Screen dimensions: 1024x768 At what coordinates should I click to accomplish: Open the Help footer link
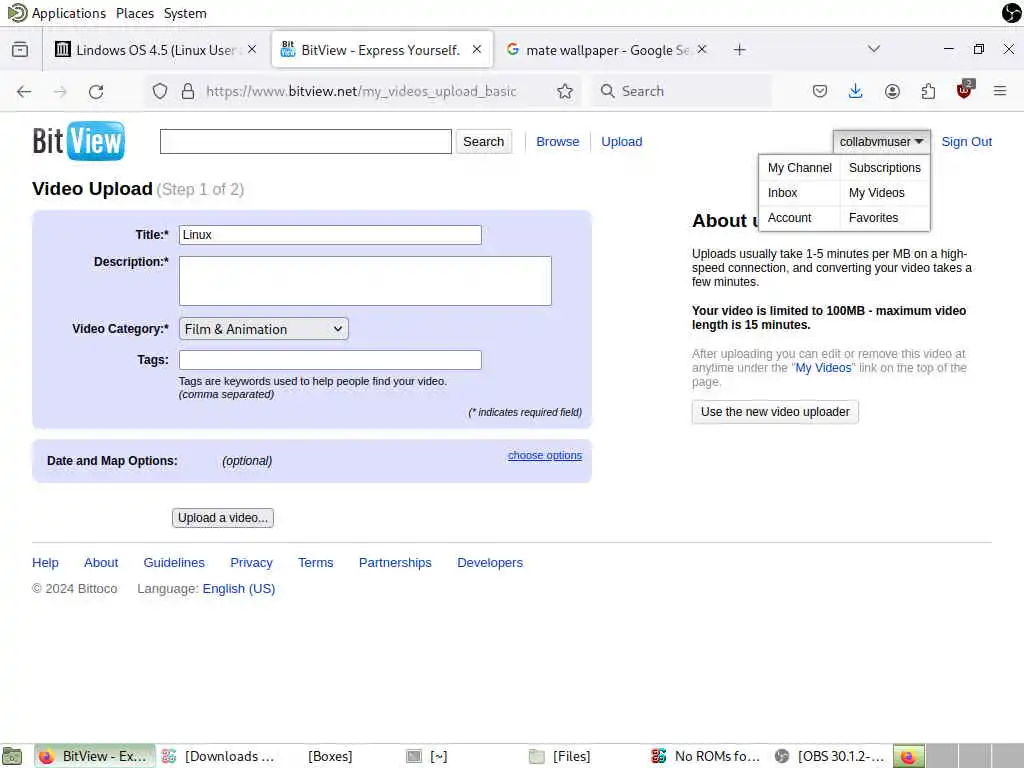tap(45, 562)
